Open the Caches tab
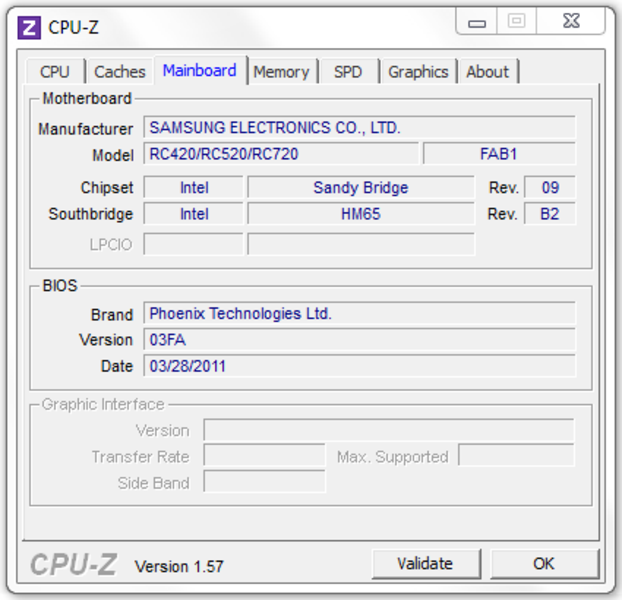 tap(120, 72)
